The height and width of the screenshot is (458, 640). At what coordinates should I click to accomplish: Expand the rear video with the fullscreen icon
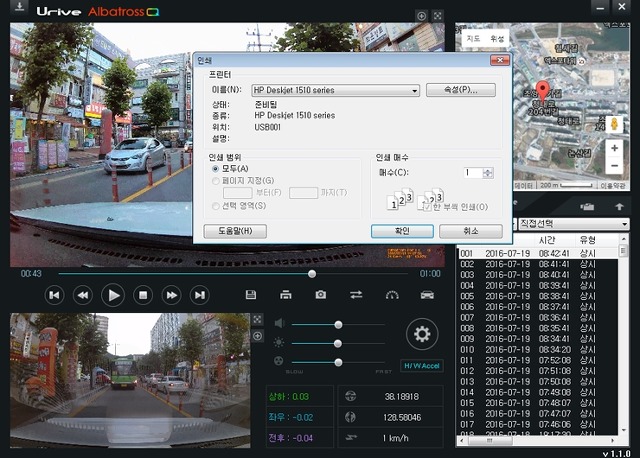point(257,319)
